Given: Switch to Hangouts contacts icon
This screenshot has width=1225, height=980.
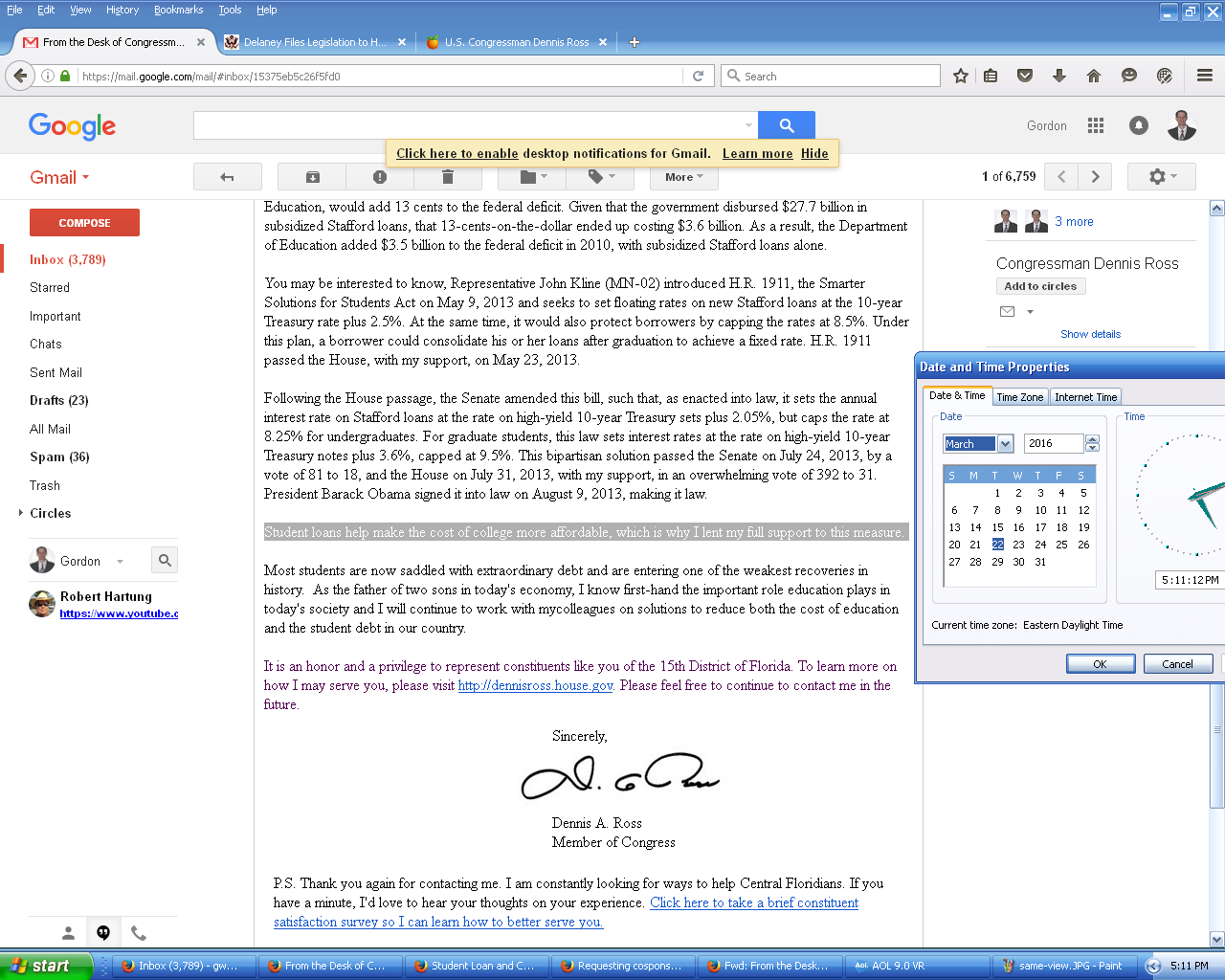Looking at the screenshot, I should point(68,933).
